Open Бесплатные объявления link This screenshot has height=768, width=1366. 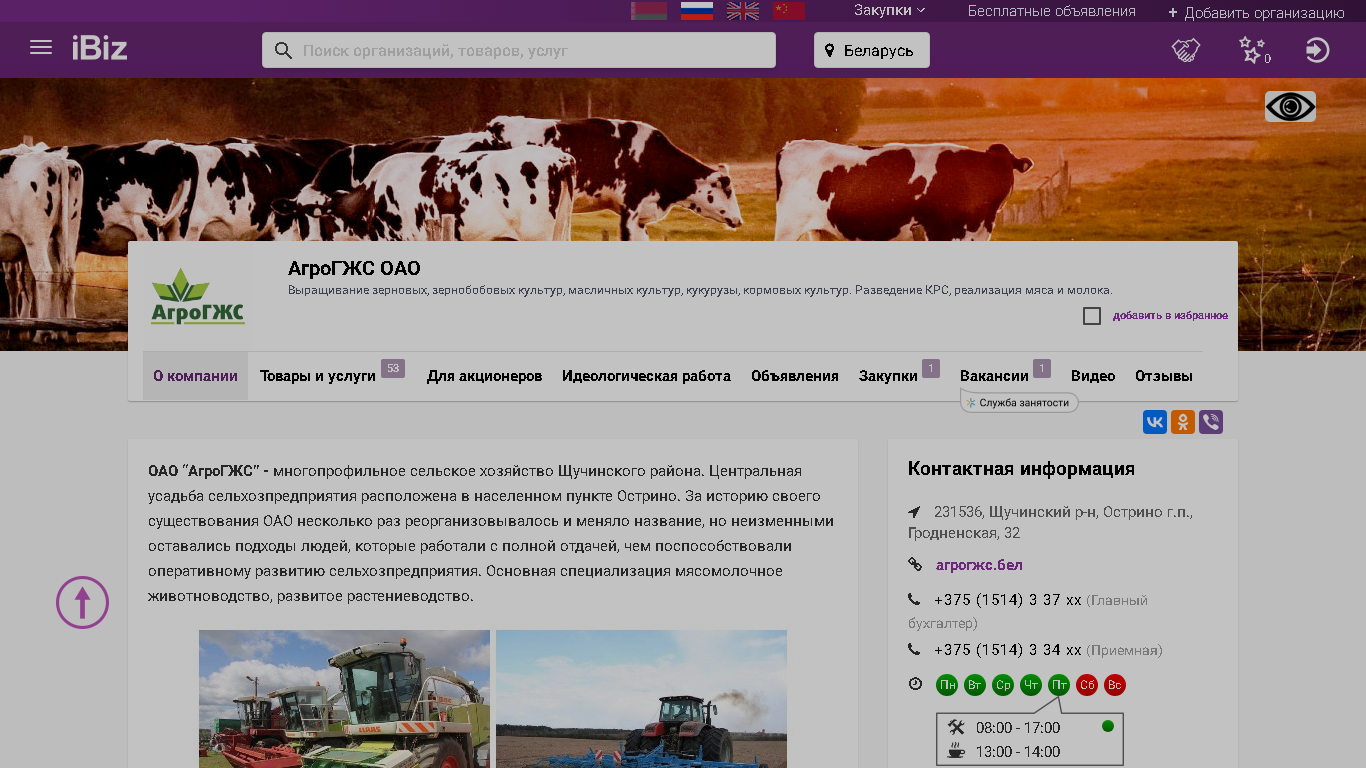(x=1052, y=11)
